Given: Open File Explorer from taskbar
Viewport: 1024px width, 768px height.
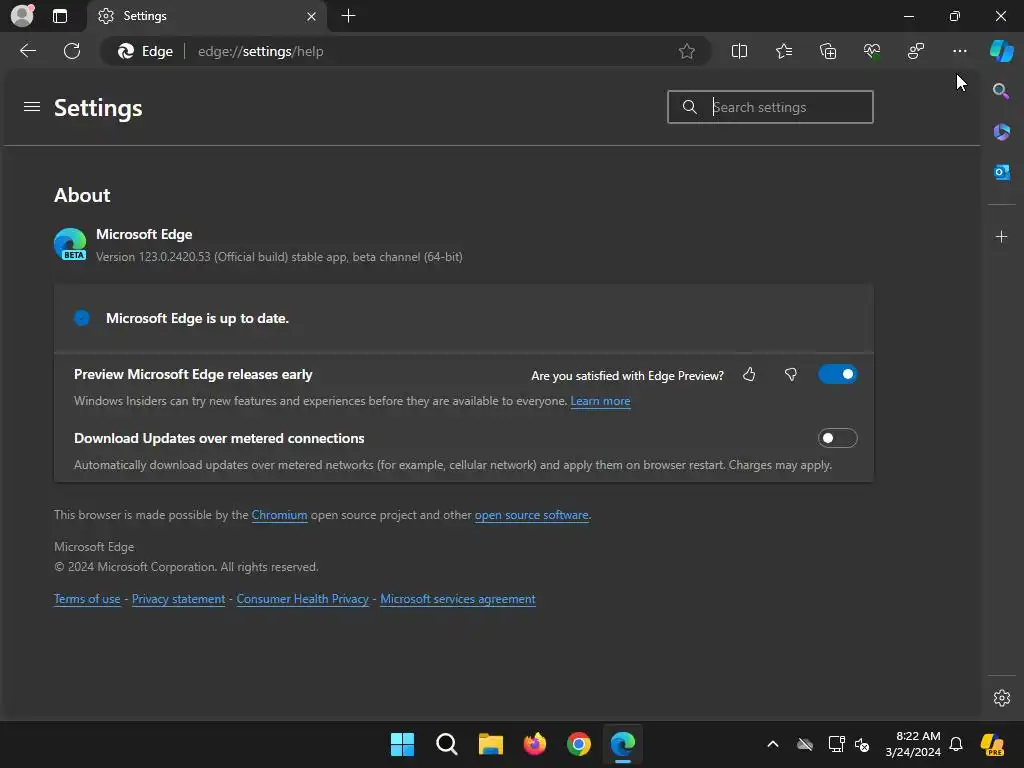Looking at the screenshot, I should [x=490, y=744].
